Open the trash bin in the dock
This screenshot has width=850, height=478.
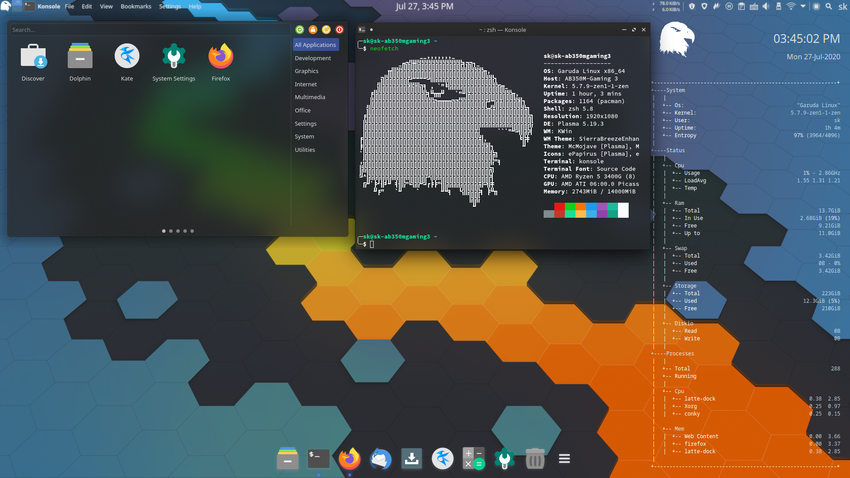535,458
